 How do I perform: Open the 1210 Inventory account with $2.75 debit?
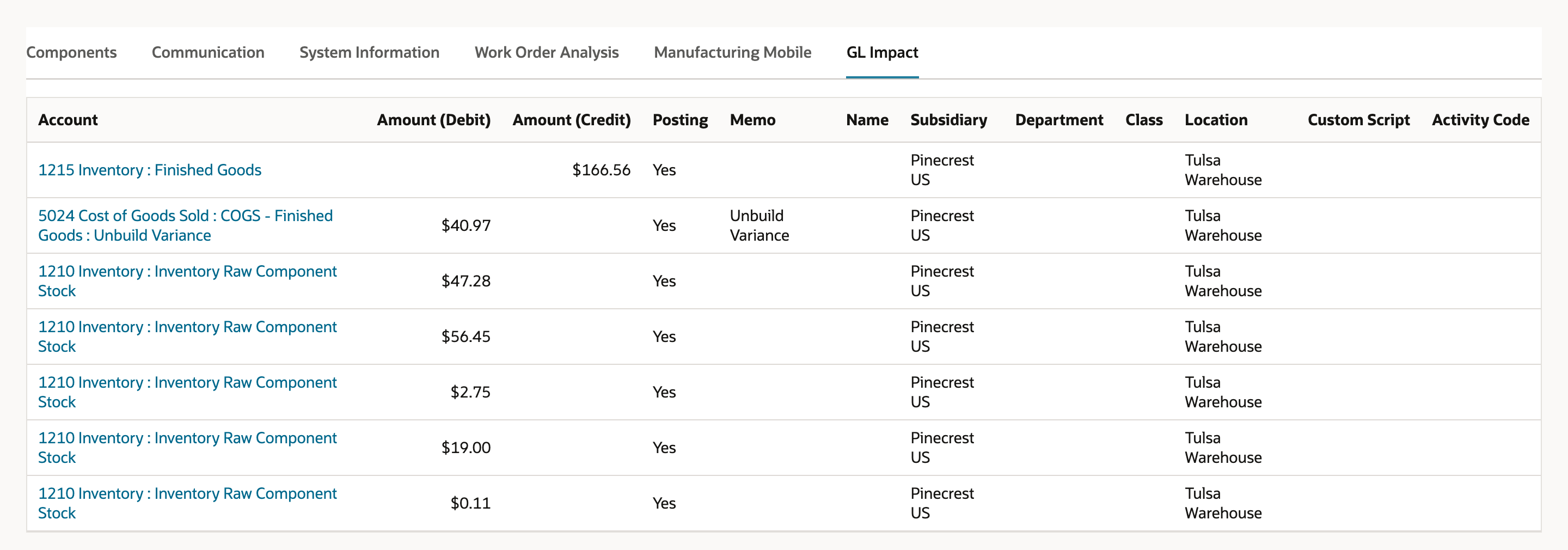[187, 392]
